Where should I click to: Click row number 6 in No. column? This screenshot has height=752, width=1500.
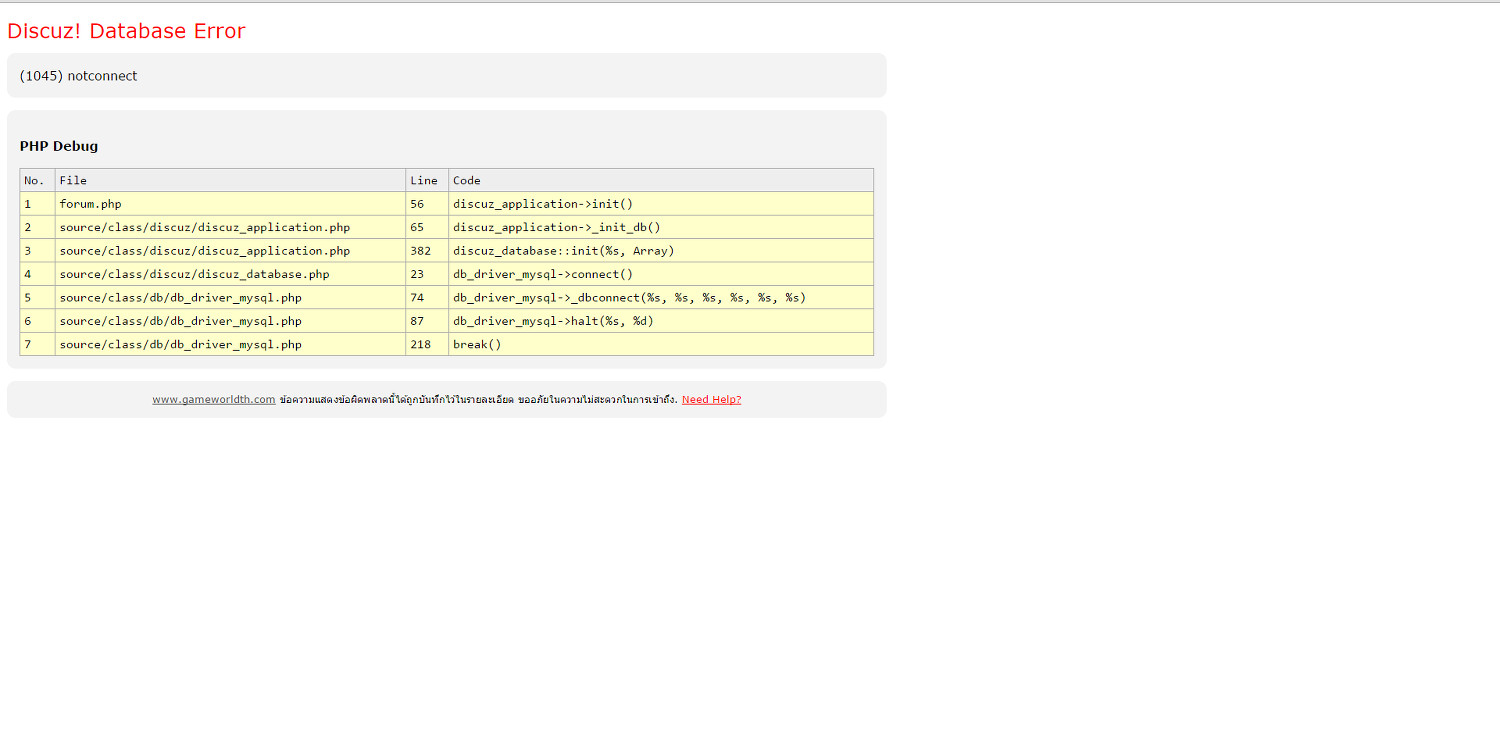click(x=37, y=321)
